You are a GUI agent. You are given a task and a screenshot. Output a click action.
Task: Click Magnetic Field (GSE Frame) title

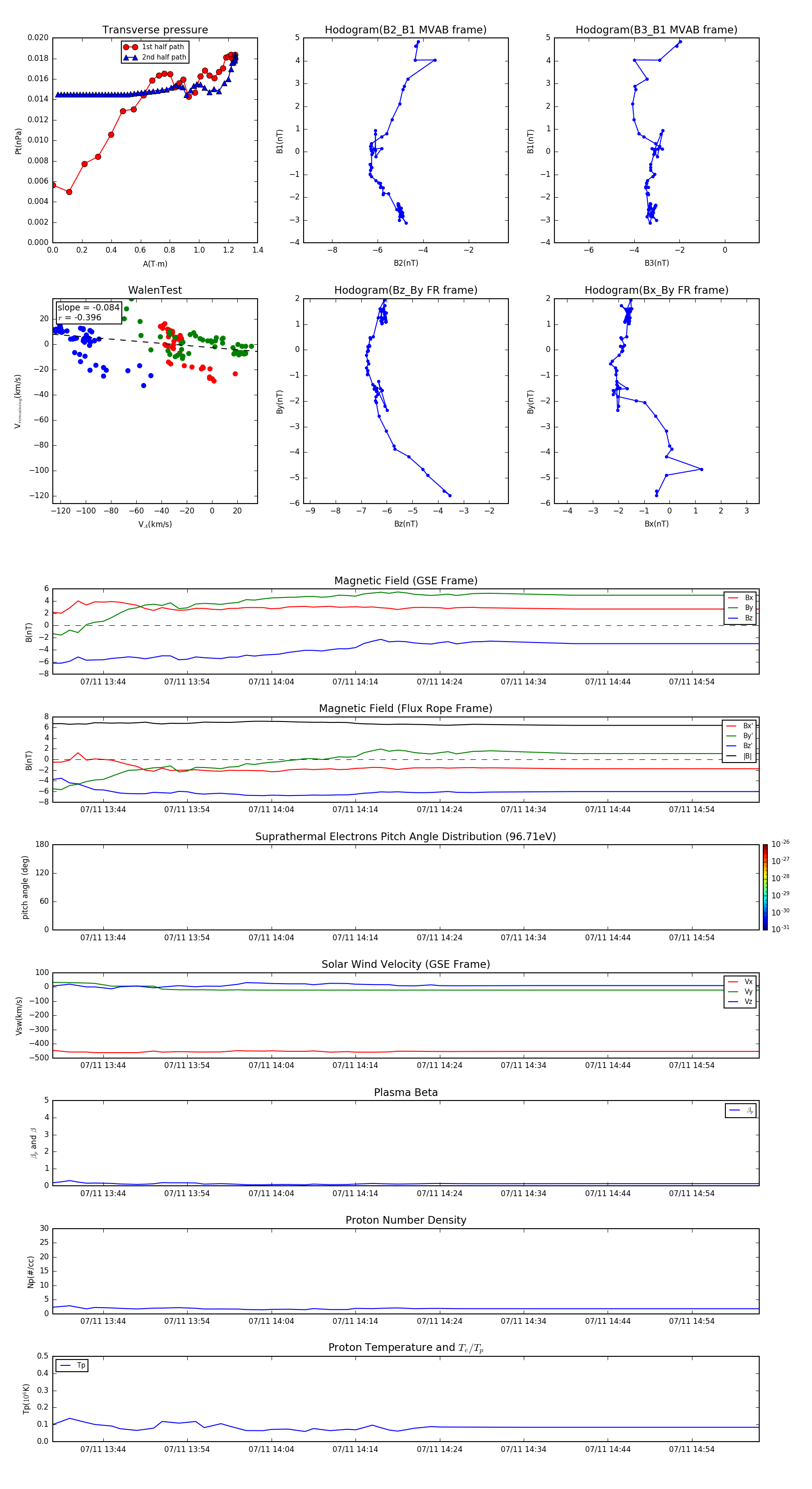coord(406,581)
